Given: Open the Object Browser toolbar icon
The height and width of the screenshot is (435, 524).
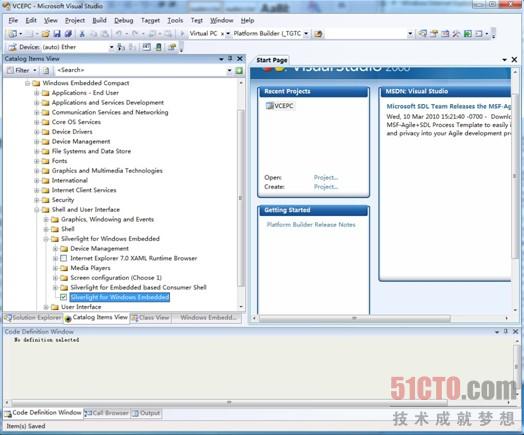Looking at the screenshot, I should coord(445,34).
